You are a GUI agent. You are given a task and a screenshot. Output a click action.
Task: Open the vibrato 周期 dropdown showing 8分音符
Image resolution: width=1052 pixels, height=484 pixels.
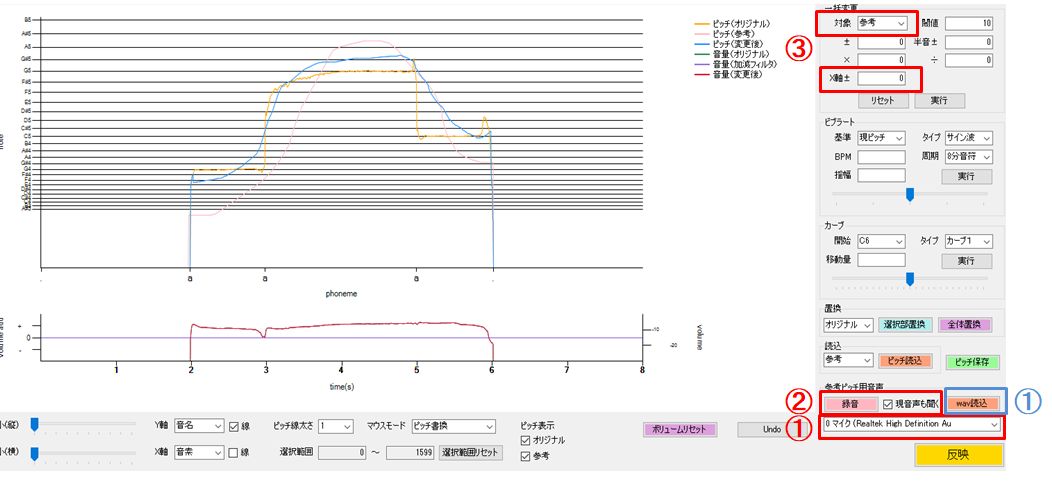(967, 157)
